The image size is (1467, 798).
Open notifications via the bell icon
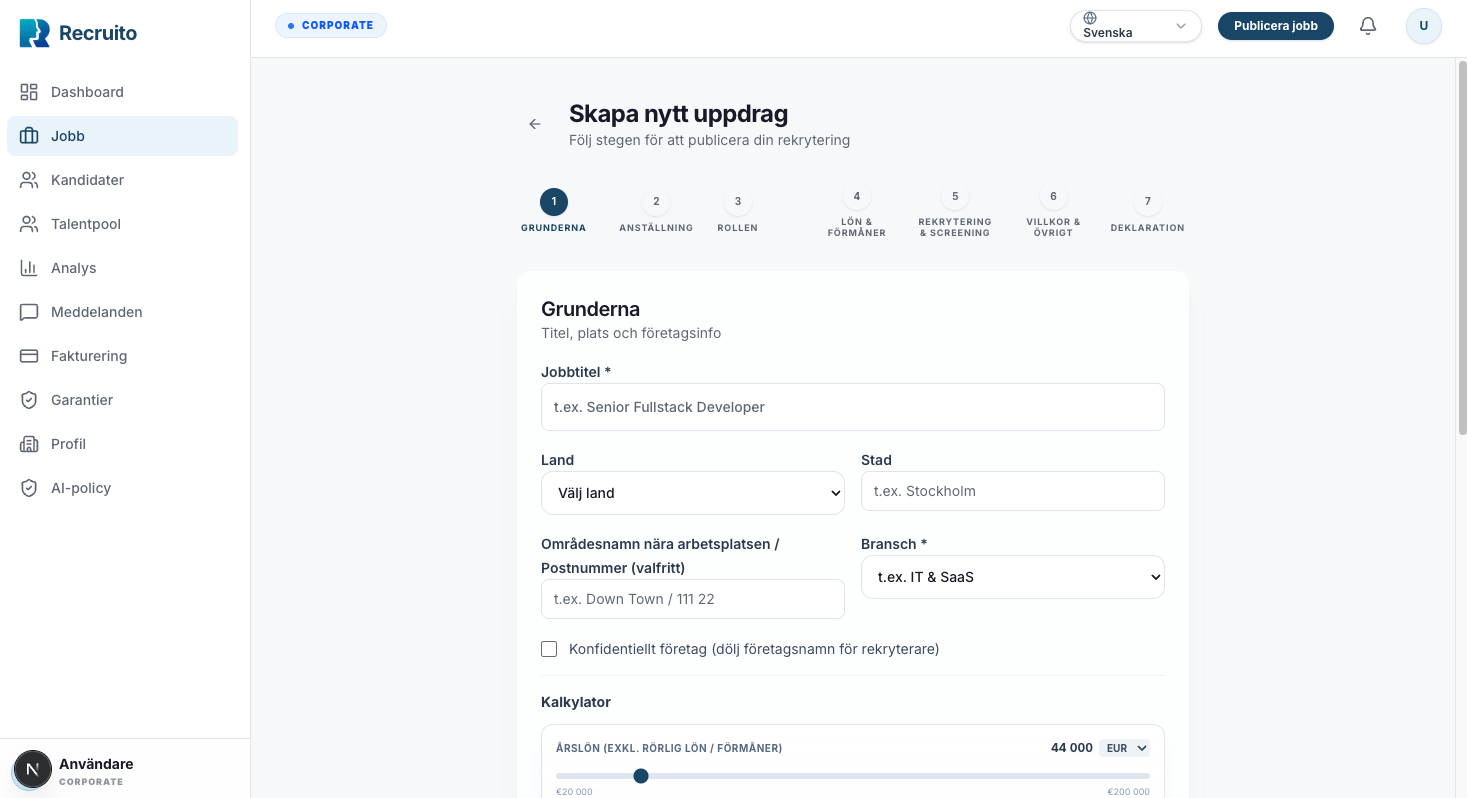click(x=1368, y=26)
